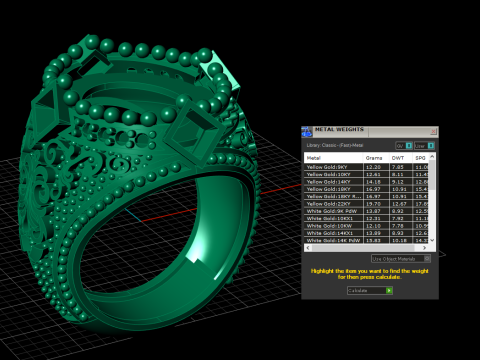Select the Yellow Gold:14KY row
This screenshot has height=360, width=480.
366,182
